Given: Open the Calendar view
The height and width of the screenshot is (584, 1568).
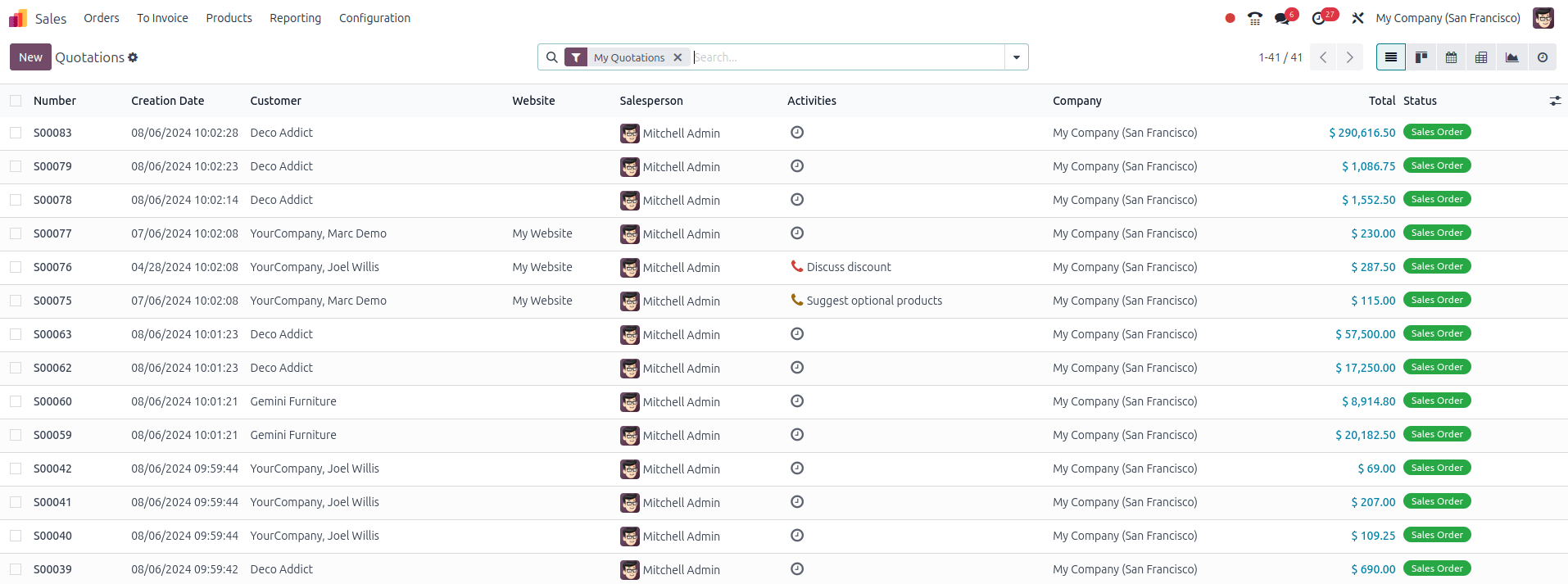Looking at the screenshot, I should pyautogui.click(x=1451, y=57).
